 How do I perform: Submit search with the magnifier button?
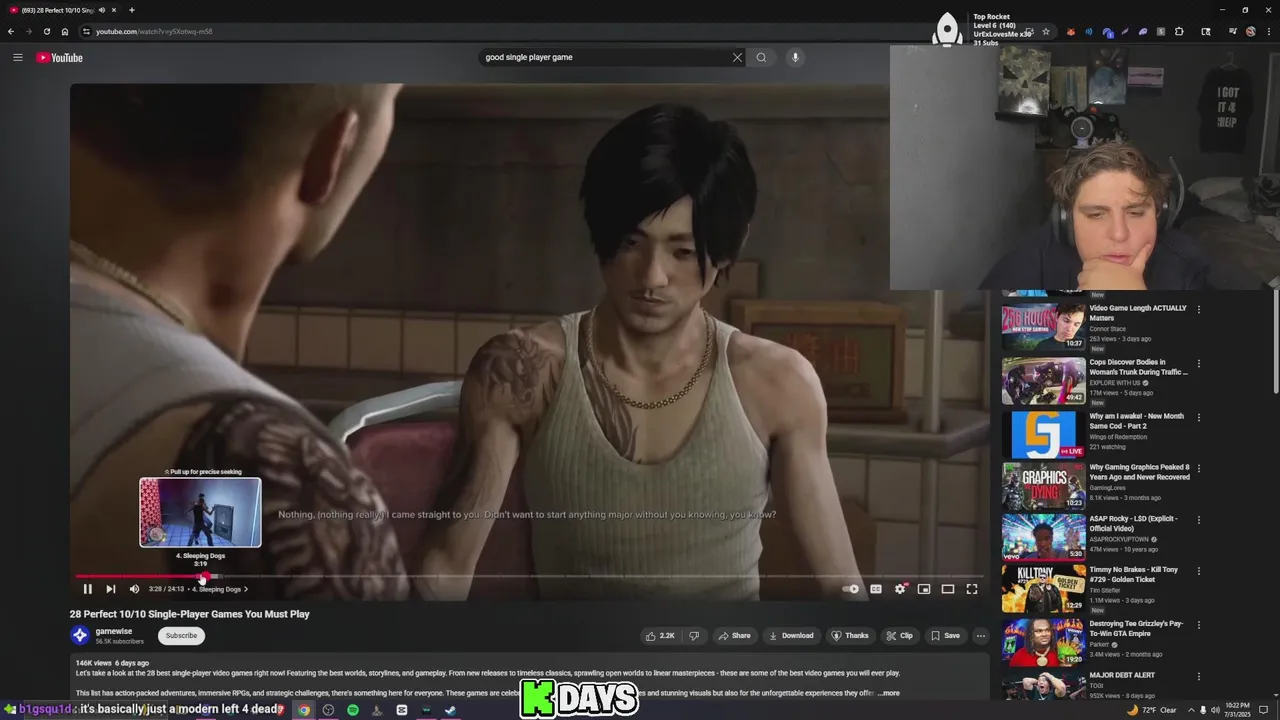click(x=762, y=57)
